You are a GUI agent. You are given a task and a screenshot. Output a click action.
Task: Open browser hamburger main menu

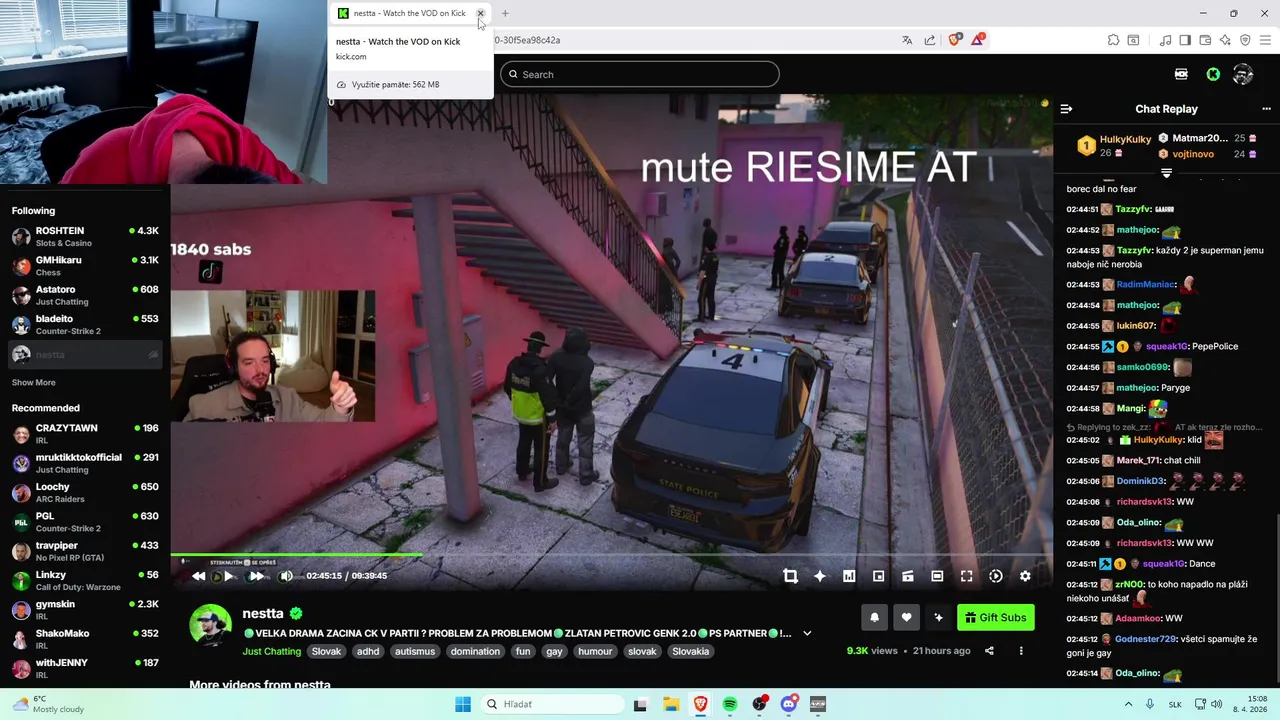pos(1266,40)
